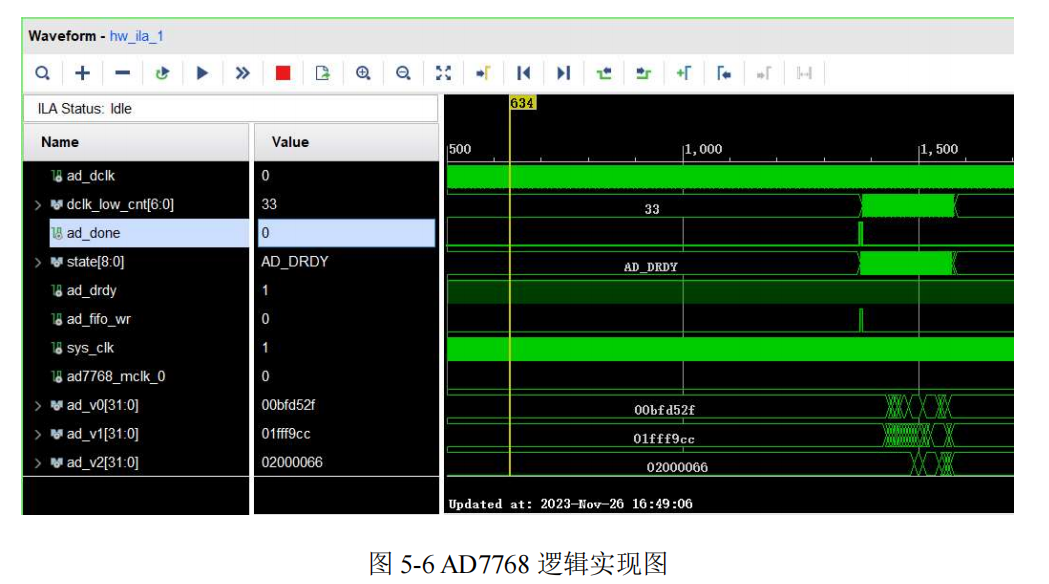Click the run trigger immediate double-arrow icon
This screenshot has width=1049, height=584.
242,73
